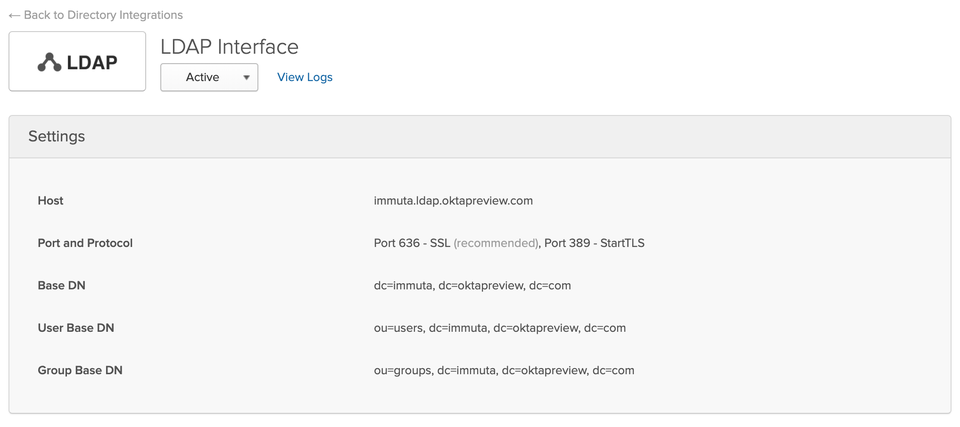Click the LDAP network node icon
This screenshot has height=427, width=960.
[x=49, y=63]
